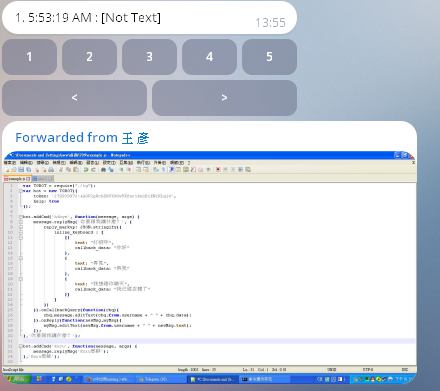The height and width of the screenshot is (391, 440).
Task: Click the save icon in Notepad++ toolbar
Action: coord(21,170)
